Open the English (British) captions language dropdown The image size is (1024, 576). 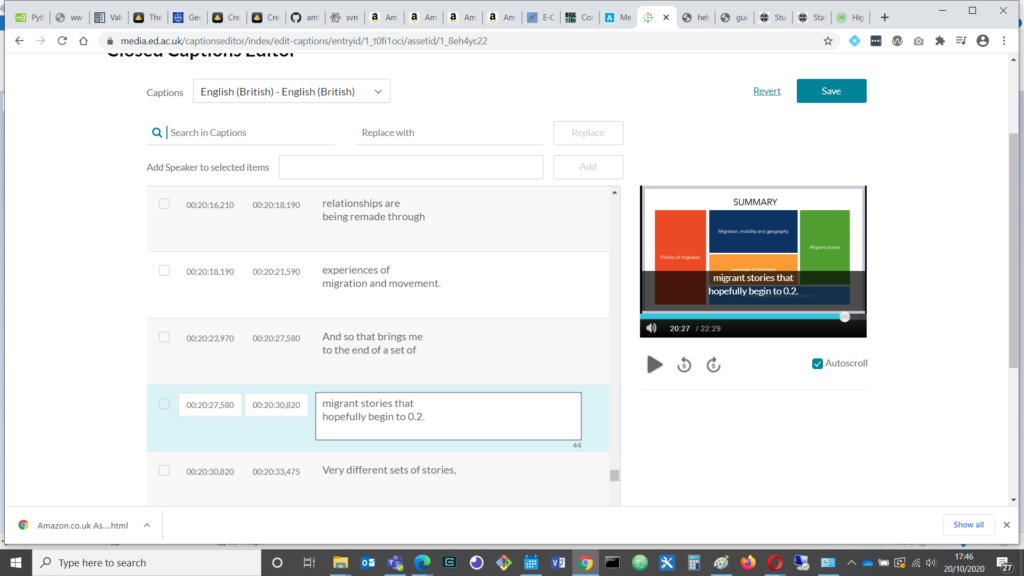tap(290, 90)
